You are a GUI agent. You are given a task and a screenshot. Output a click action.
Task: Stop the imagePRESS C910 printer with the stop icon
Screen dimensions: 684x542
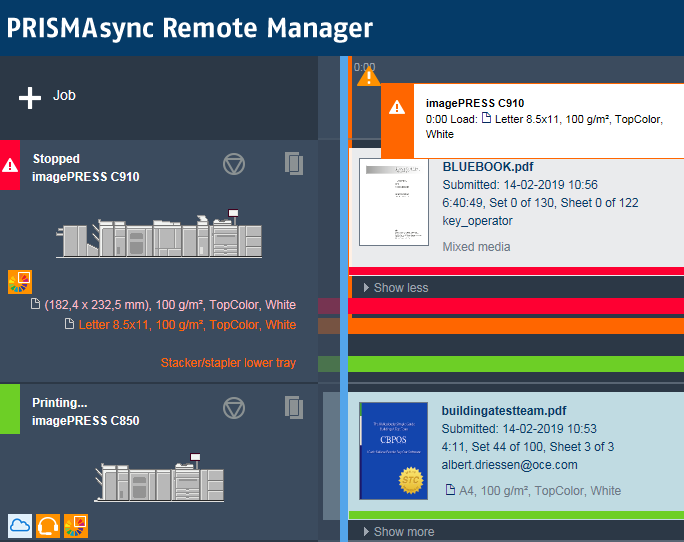click(234, 164)
